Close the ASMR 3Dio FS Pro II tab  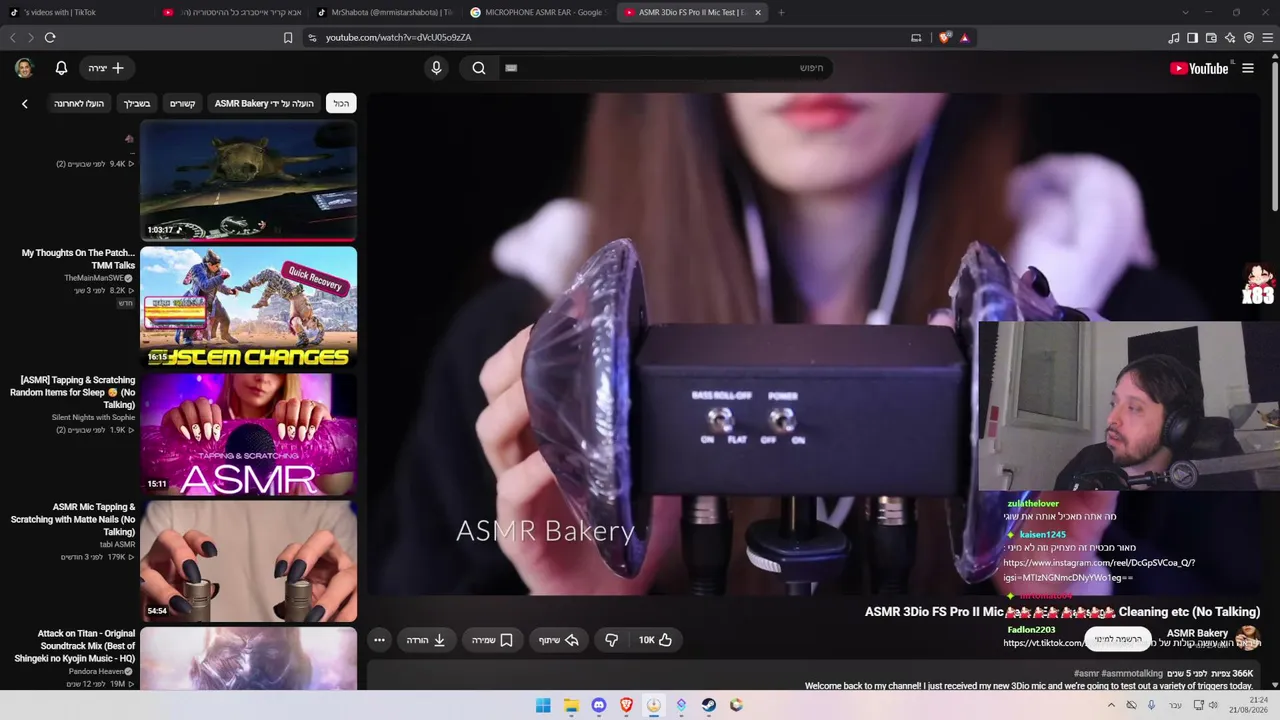pos(758,12)
